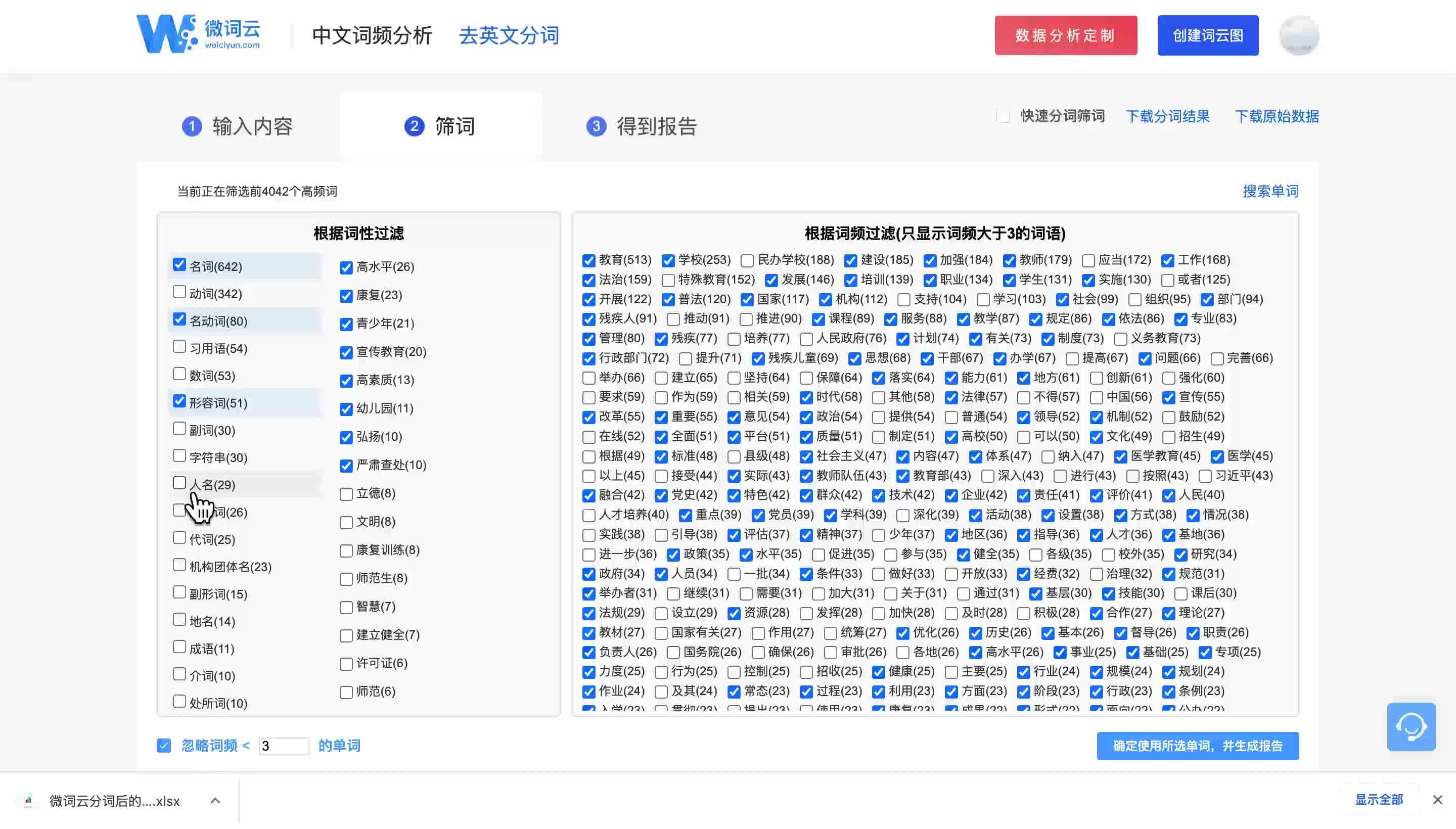Uncheck the word 医学教育(45)

(1121, 456)
